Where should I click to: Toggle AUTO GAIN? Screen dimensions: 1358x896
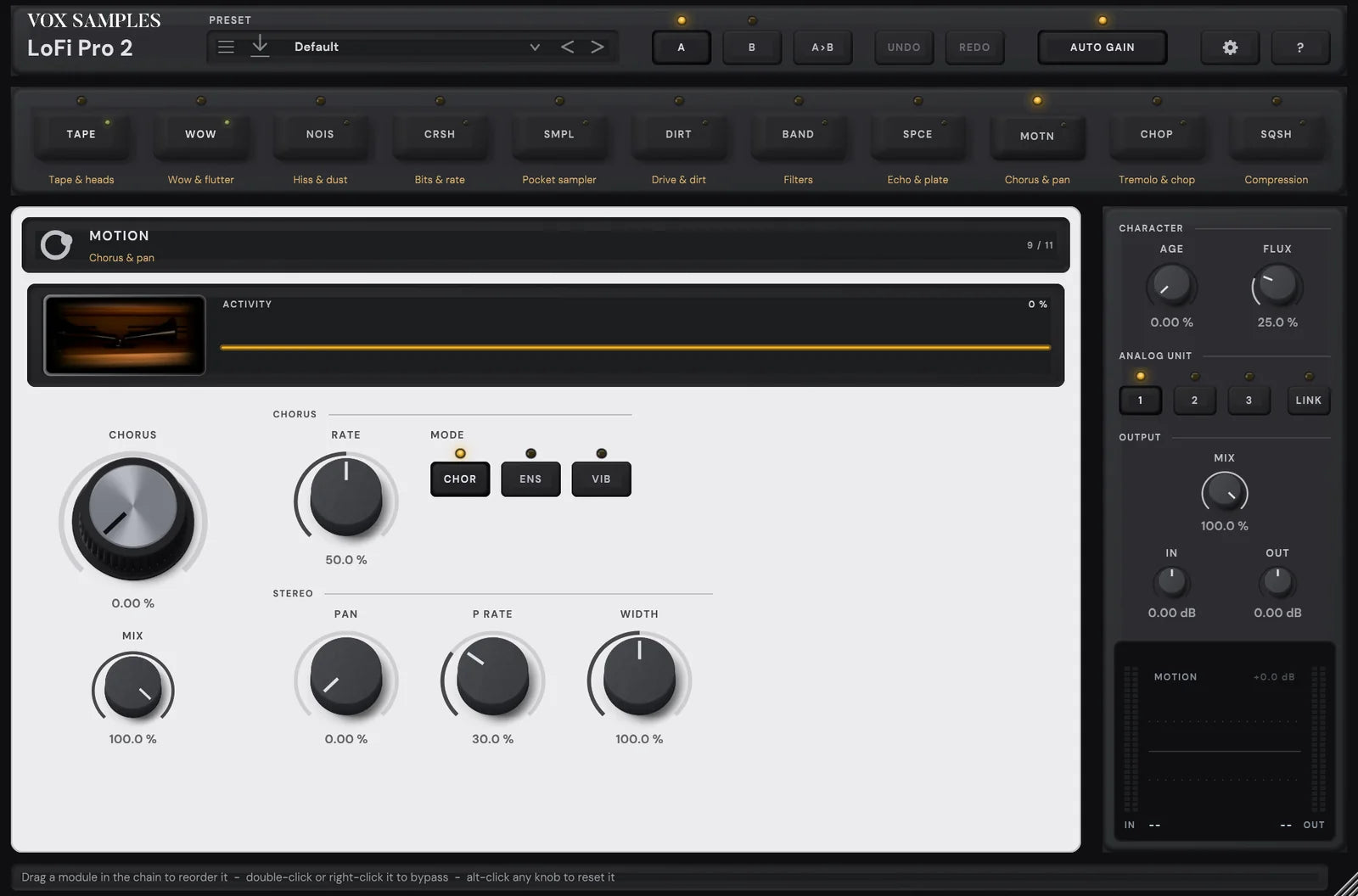[x=1103, y=48]
